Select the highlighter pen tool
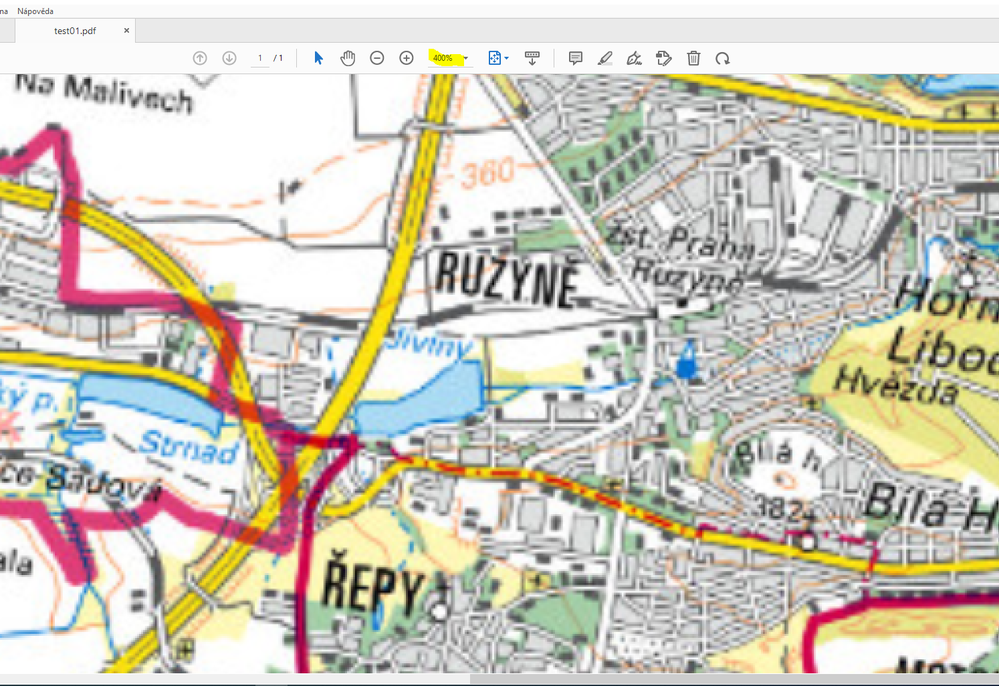 click(605, 58)
